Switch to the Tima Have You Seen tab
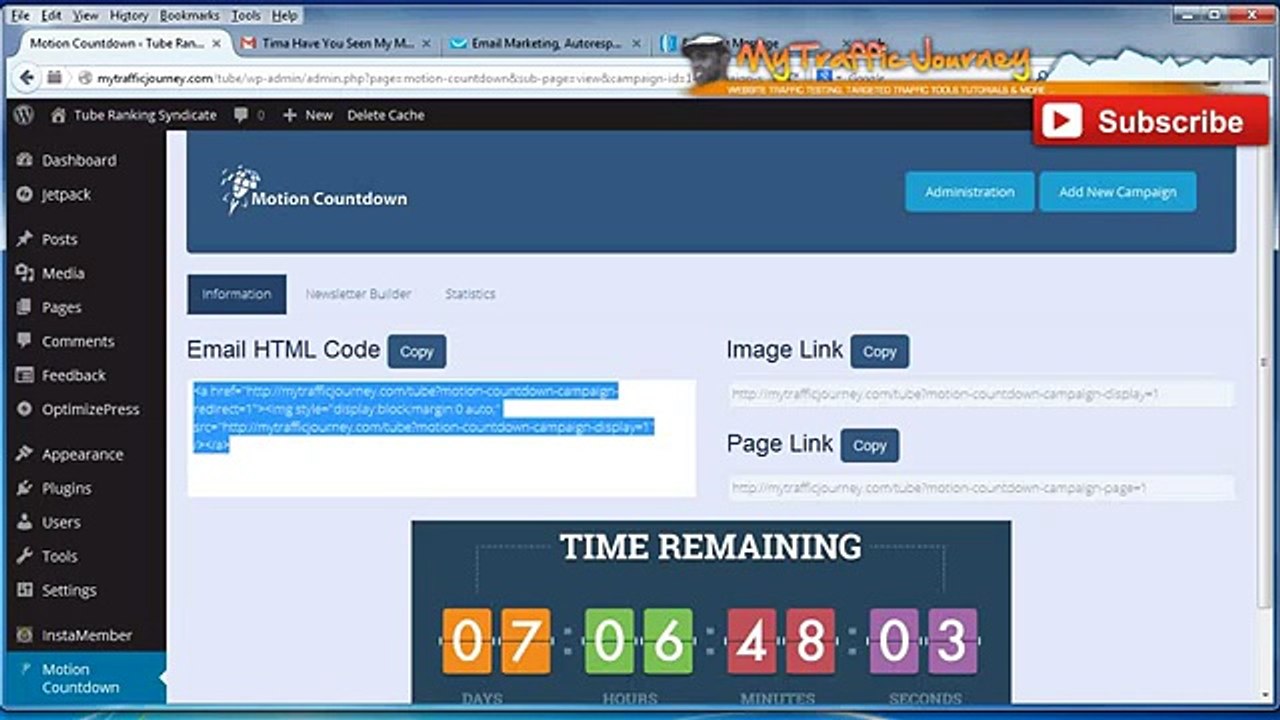This screenshot has height=720, width=1280. (337, 43)
